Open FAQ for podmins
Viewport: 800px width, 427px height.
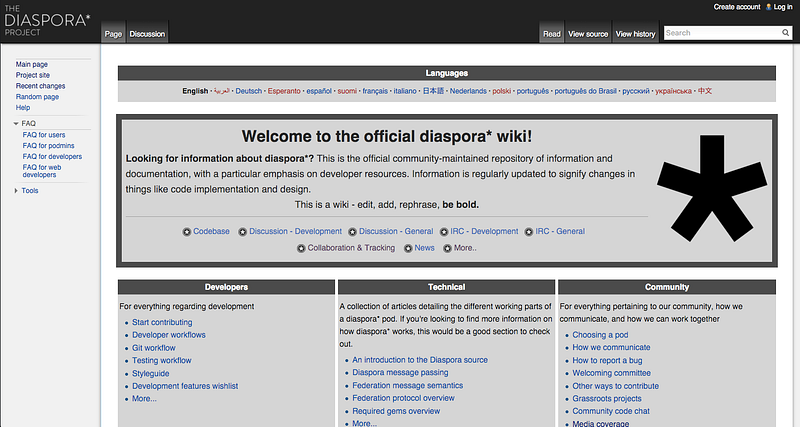tap(48, 145)
